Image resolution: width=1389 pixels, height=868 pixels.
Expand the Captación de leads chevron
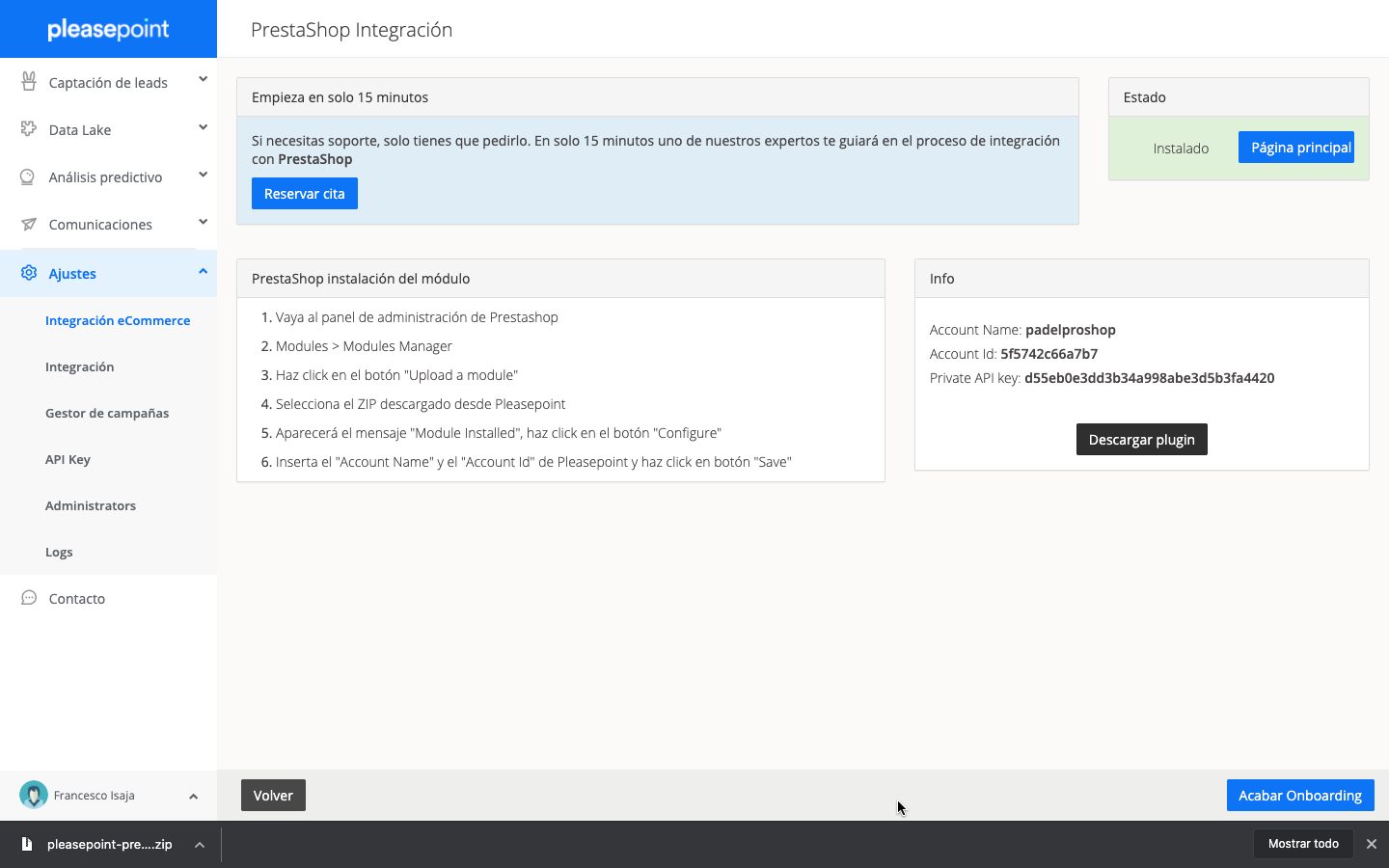click(x=203, y=79)
